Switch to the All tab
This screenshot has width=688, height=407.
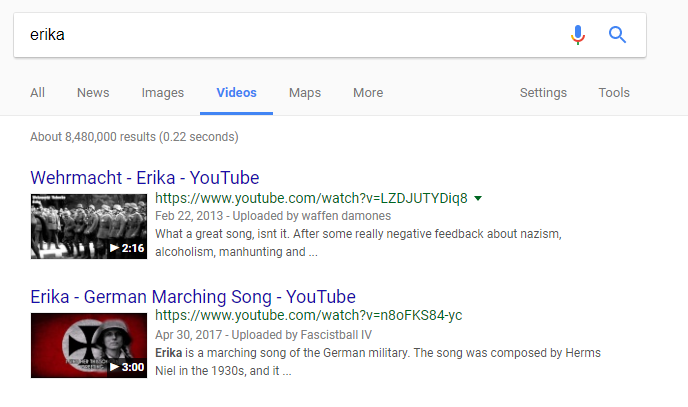click(x=37, y=93)
